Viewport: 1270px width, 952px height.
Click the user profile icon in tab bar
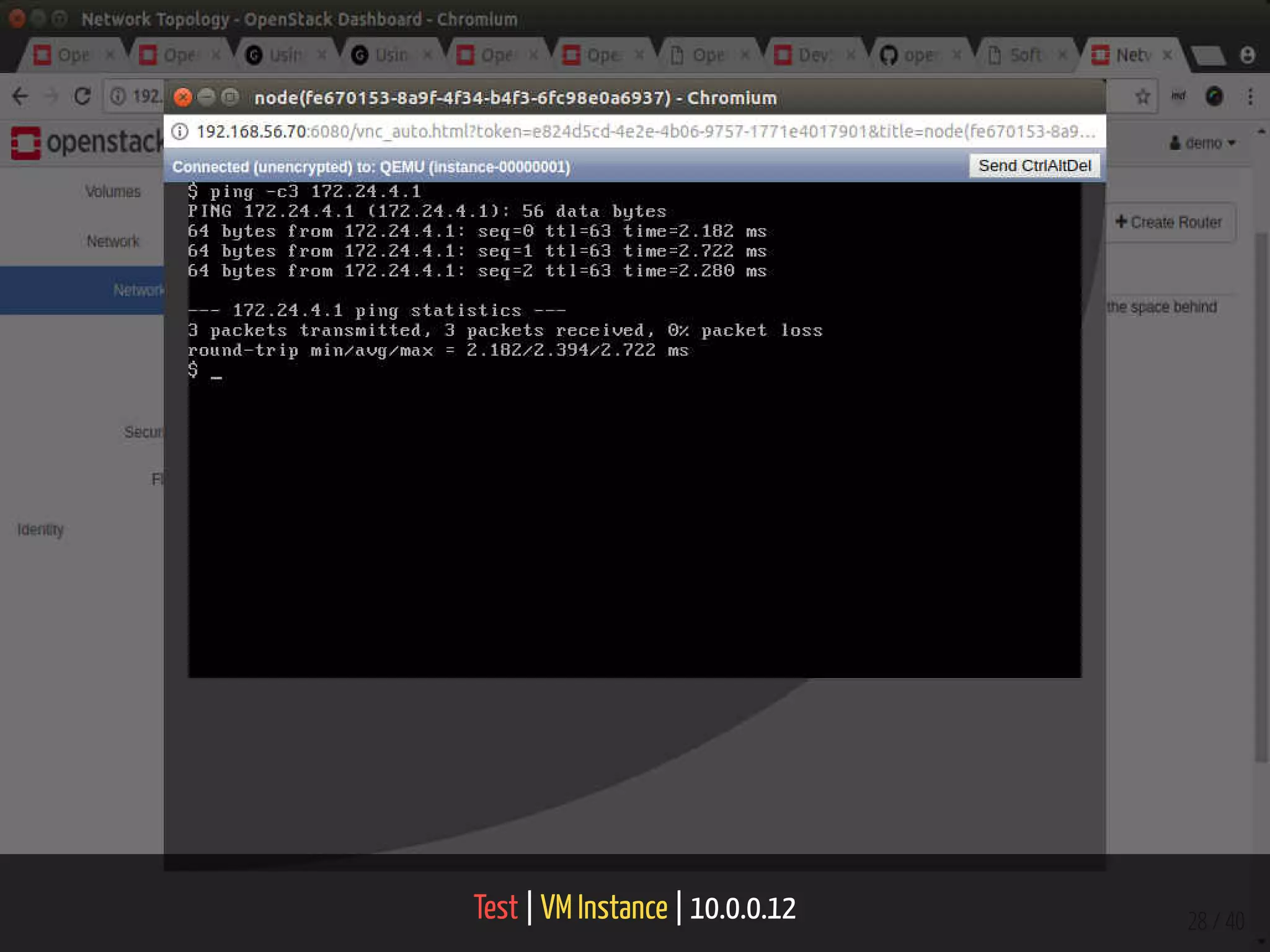click(1247, 56)
